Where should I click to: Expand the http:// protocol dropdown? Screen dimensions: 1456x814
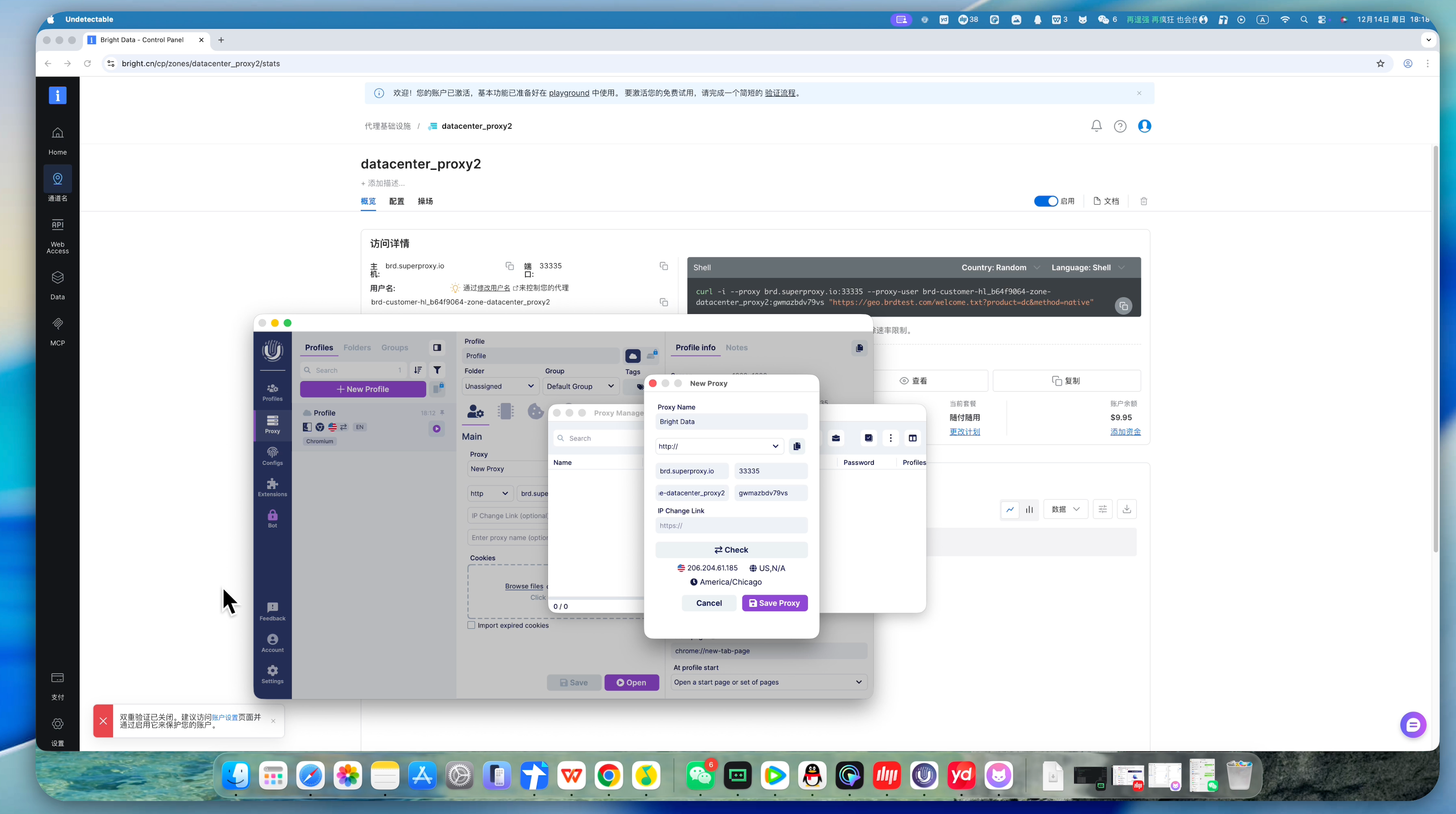719,446
